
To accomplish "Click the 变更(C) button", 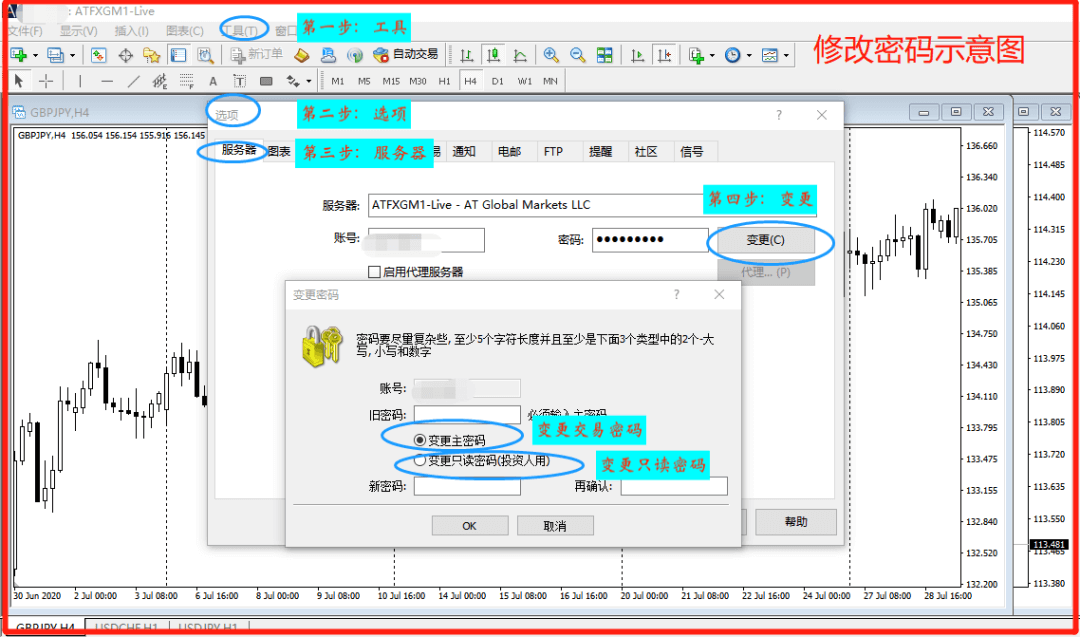I will (767, 241).
